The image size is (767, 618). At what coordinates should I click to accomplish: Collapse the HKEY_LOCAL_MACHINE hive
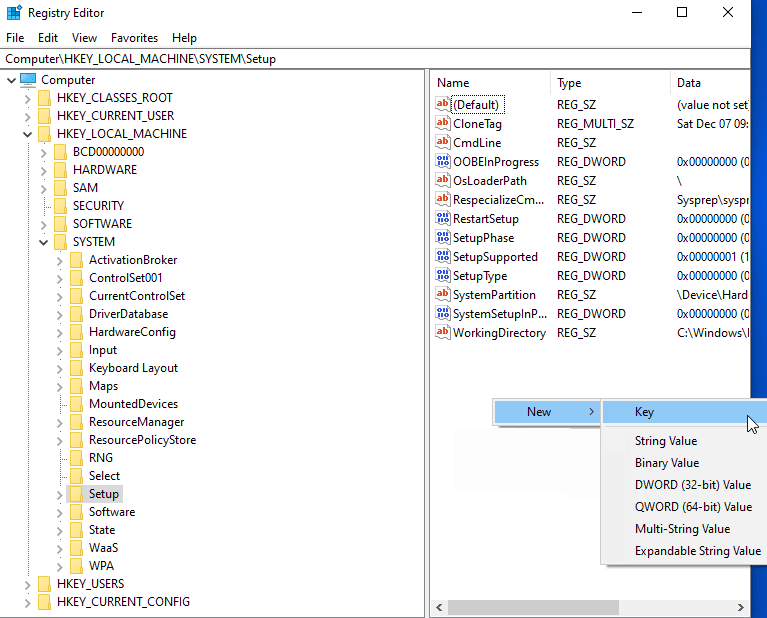coord(27,134)
